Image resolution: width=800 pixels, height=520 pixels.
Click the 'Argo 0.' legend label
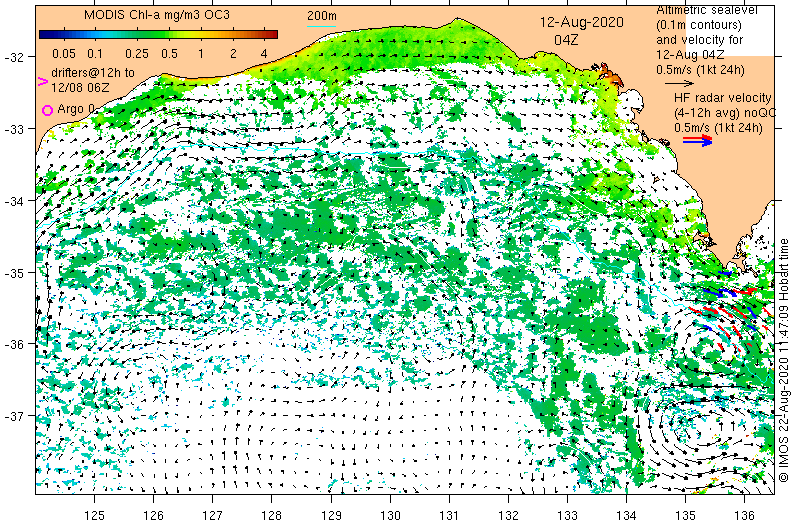tap(77, 109)
